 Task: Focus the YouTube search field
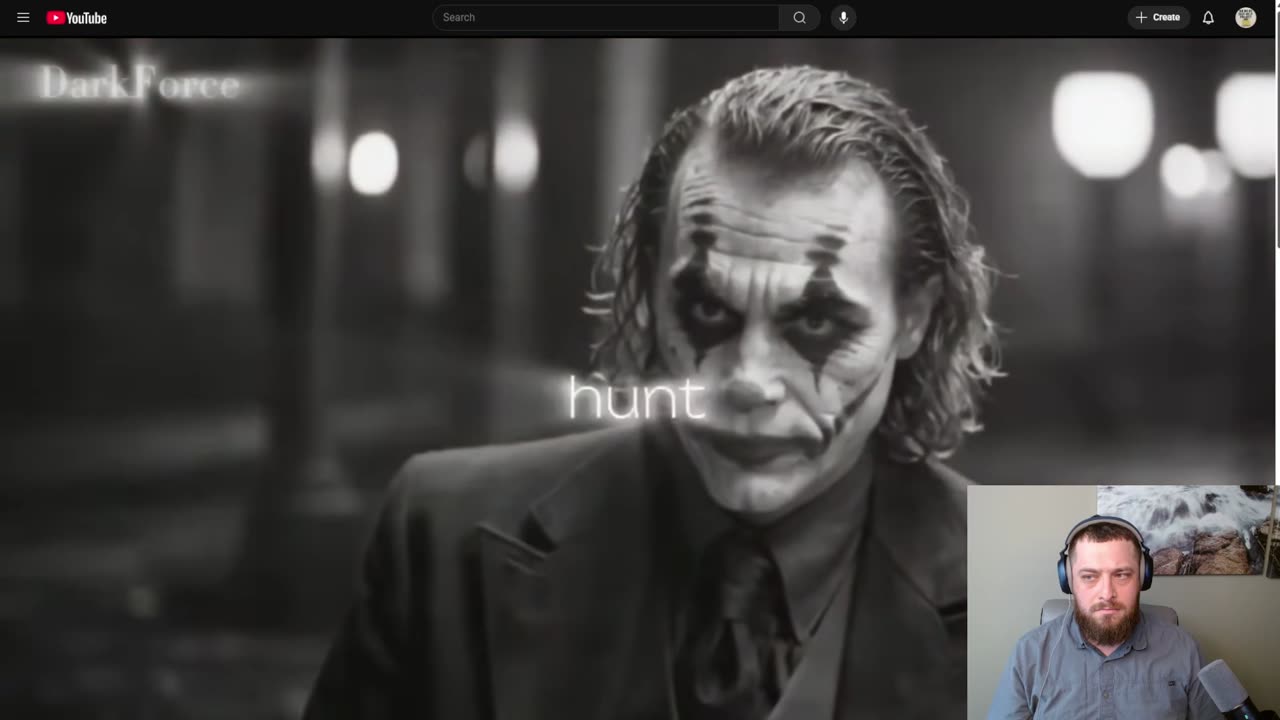606,17
